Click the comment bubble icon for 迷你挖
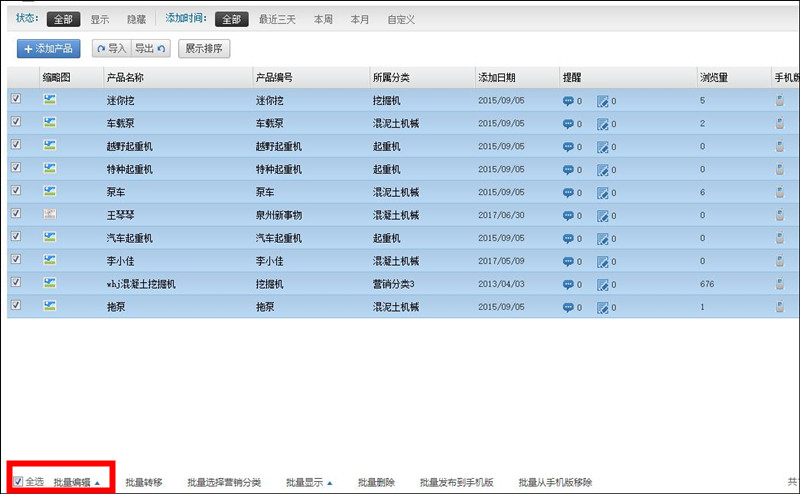The height and width of the screenshot is (494, 800). point(568,101)
